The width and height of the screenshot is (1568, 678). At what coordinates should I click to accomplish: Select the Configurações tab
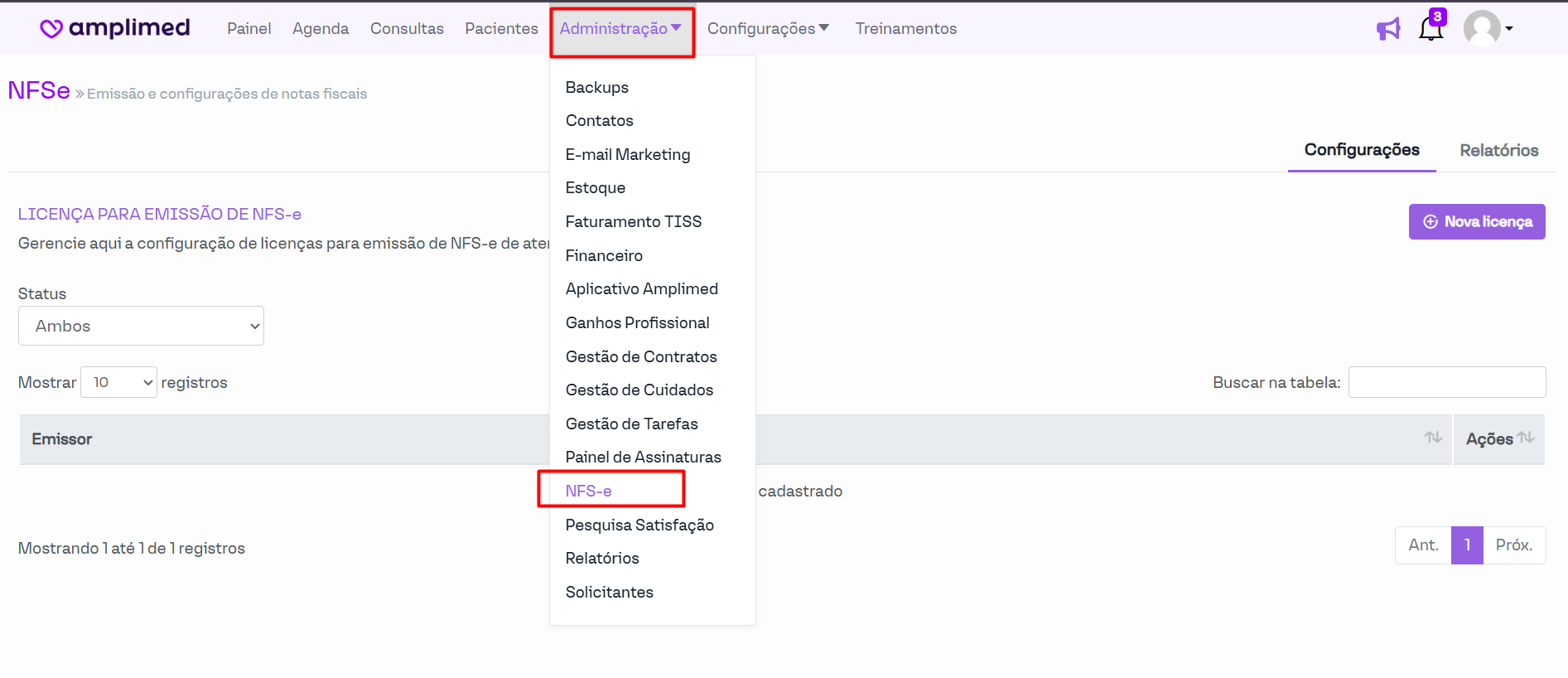[1361, 150]
